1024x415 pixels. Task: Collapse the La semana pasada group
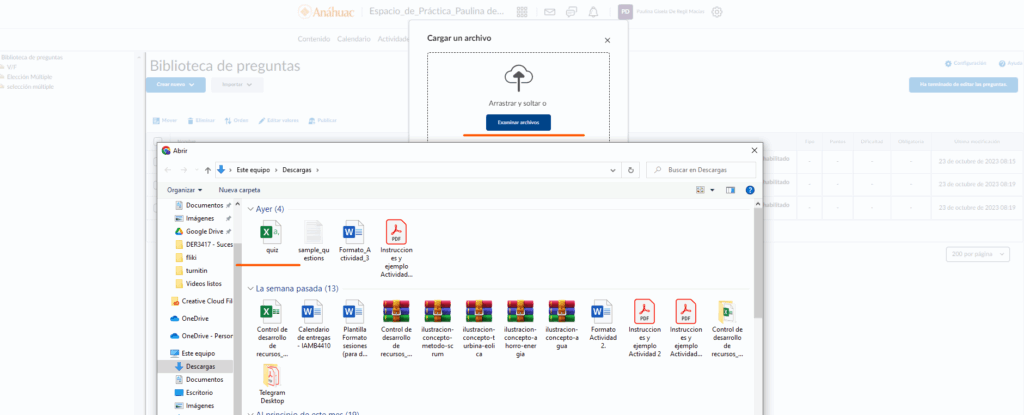pyautogui.click(x=250, y=288)
